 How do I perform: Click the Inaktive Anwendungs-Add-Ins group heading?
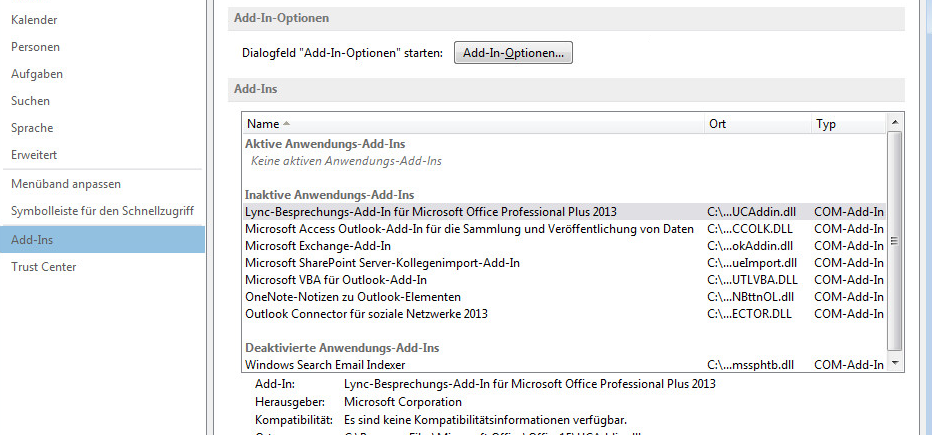pyautogui.click(x=329, y=195)
